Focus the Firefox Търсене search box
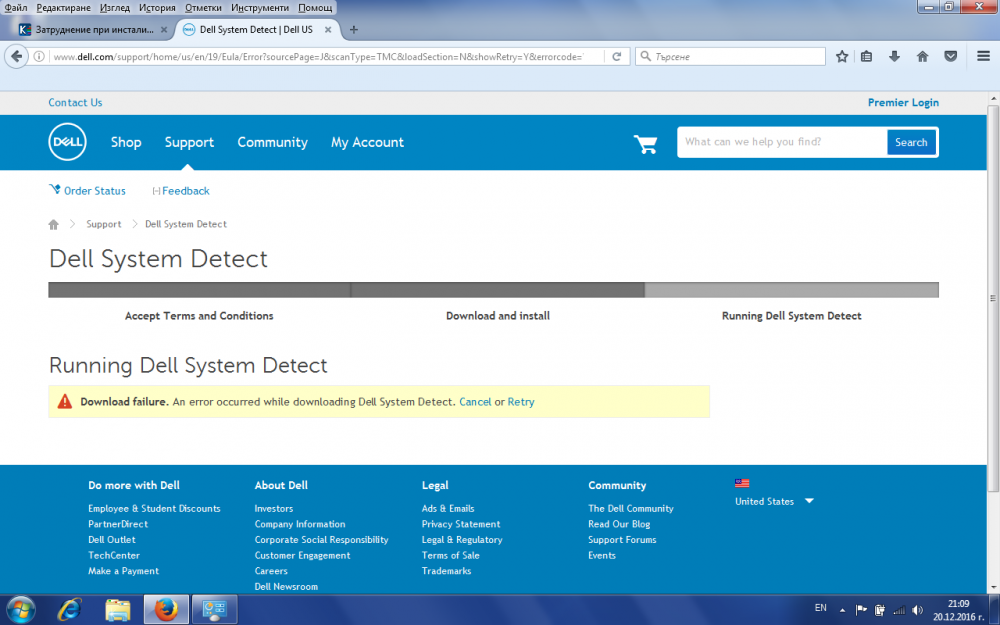 730,57
